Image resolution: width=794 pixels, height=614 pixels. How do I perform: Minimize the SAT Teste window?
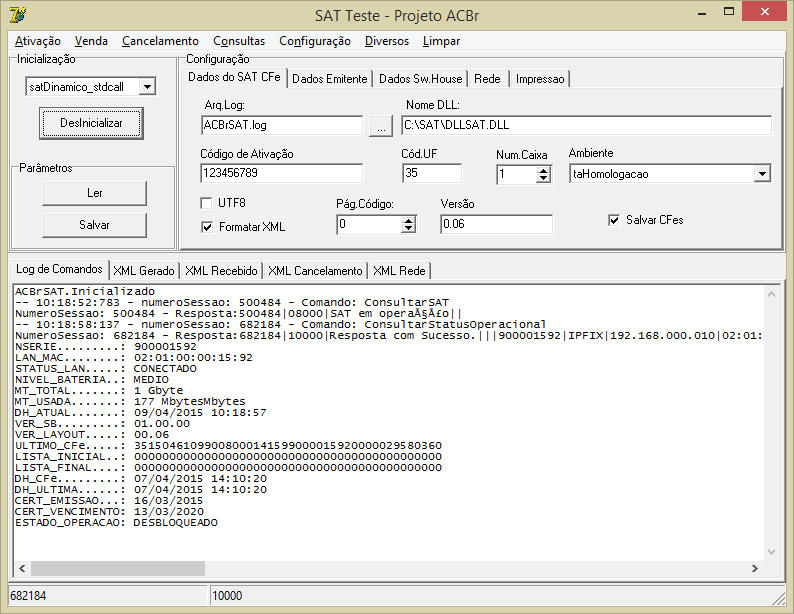point(702,13)
